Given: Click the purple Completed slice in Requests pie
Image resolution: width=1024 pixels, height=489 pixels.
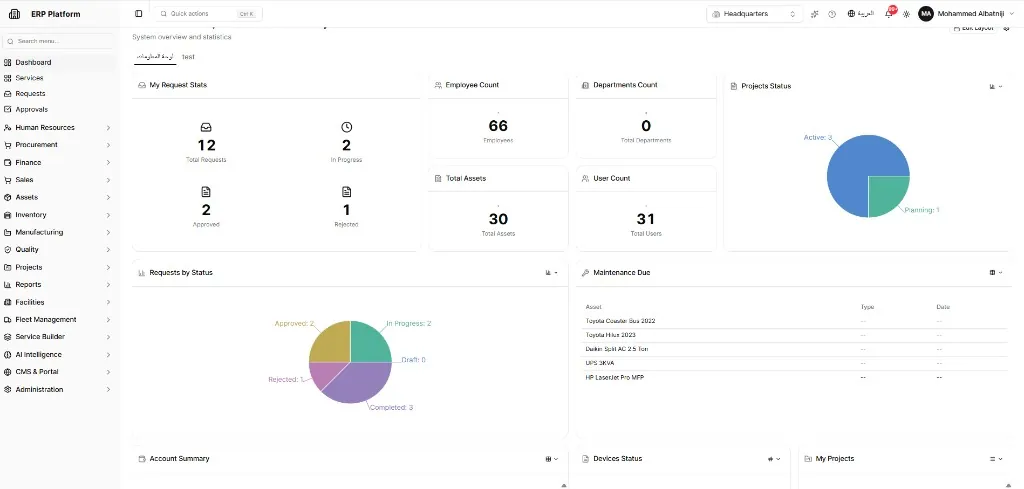Looking at the screenshot, I should (x=358, y=385).
